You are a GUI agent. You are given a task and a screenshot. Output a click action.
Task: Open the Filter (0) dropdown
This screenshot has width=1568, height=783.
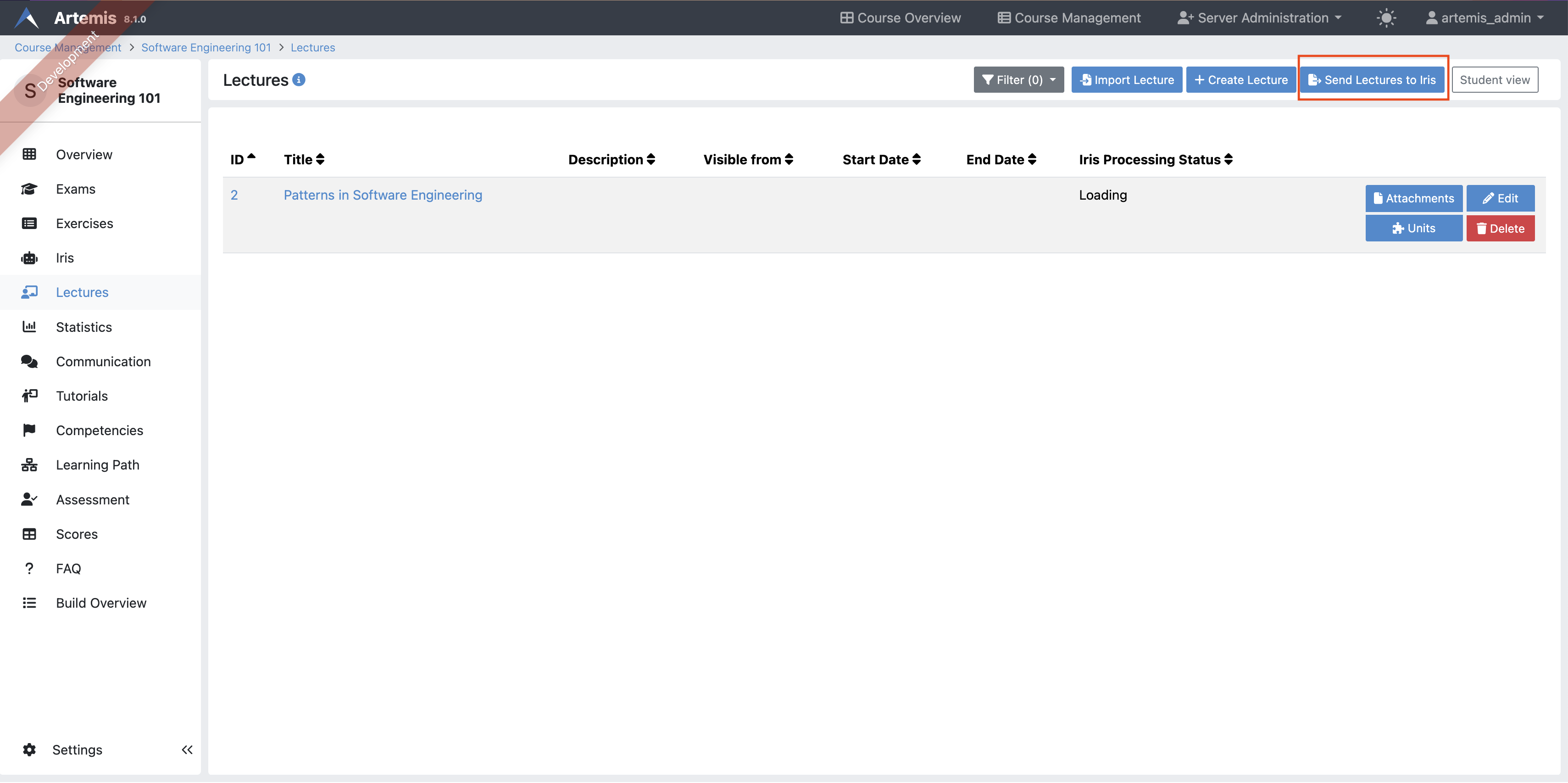point(1018,80)
